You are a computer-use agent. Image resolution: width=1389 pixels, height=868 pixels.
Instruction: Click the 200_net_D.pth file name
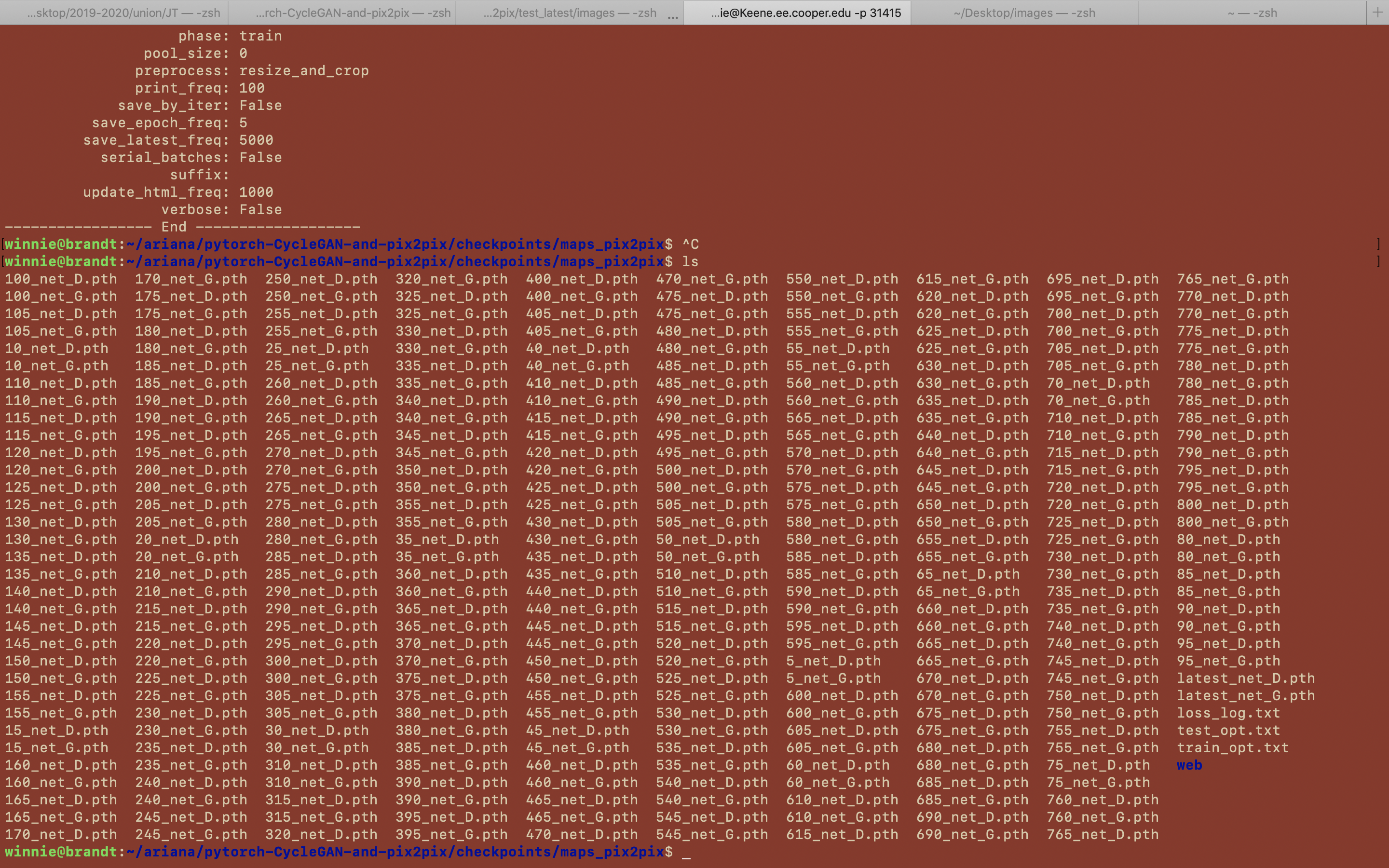point(191,470)
